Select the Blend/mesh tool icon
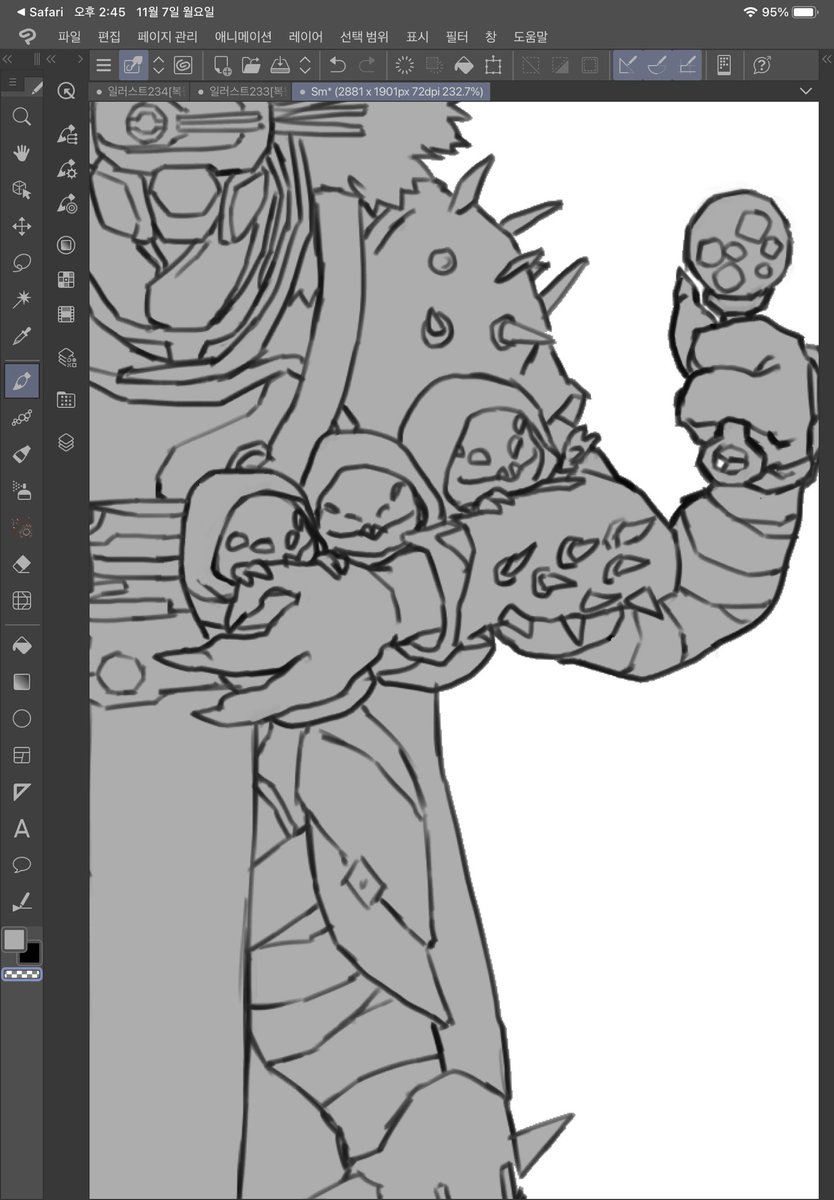 [21, 600]
